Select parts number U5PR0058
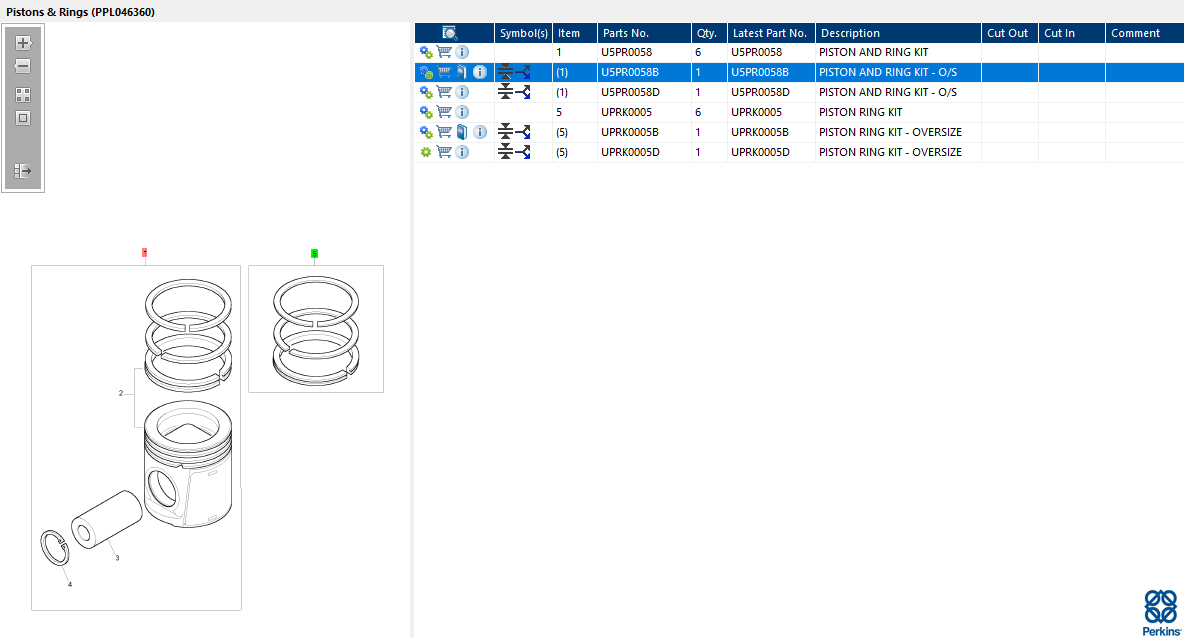The image size is (1184, 638). pyautogui.click(x=626, y=52)
